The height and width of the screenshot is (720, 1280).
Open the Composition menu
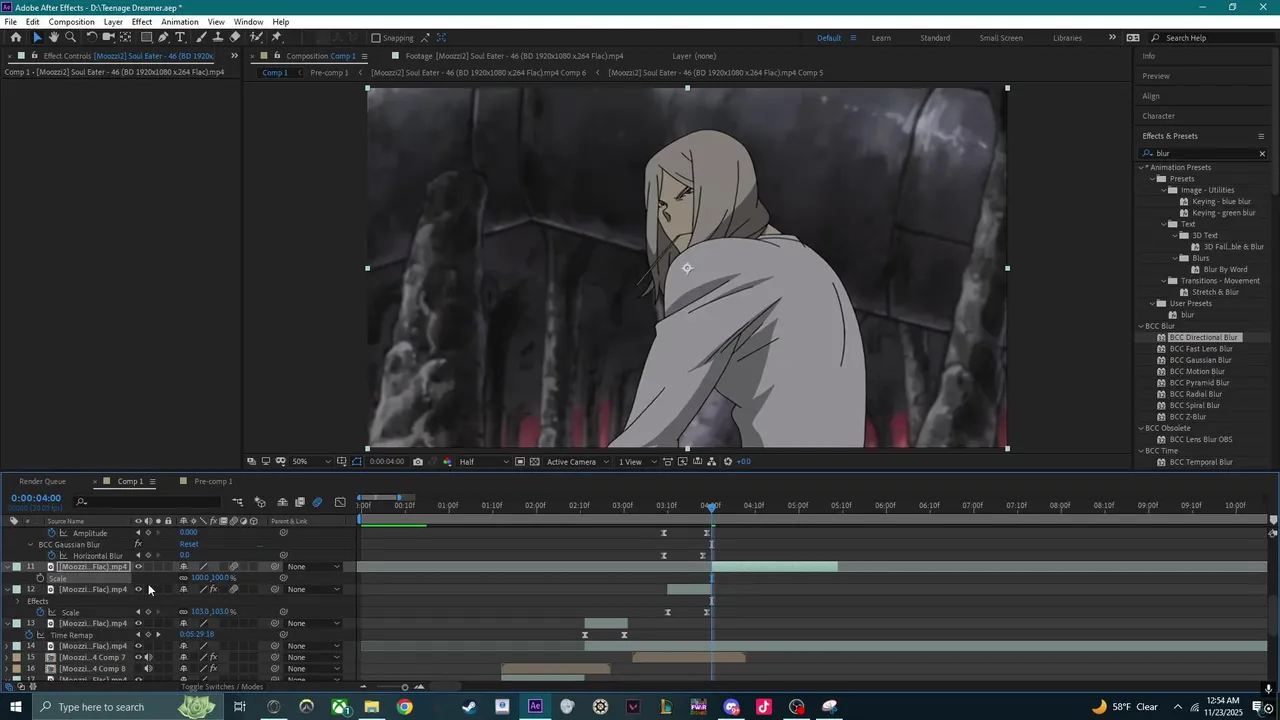pos(71,22)
